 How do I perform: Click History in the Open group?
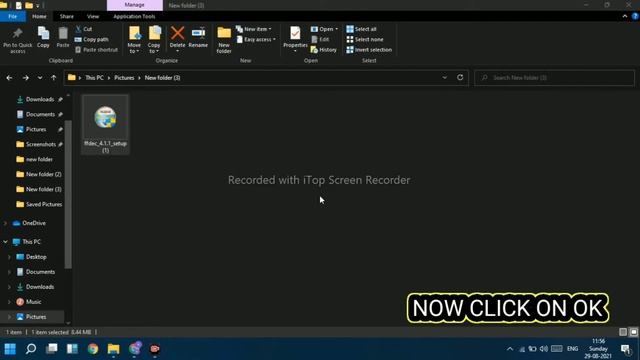323,50
